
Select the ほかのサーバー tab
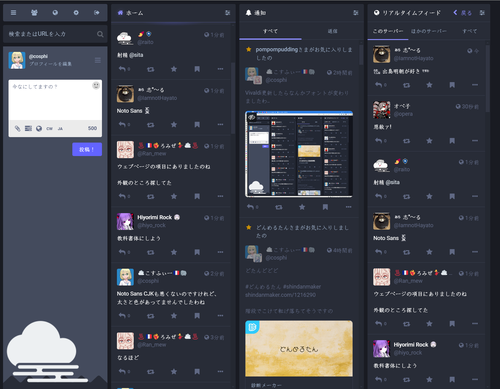pyautogui.click(x=429, y=31)
